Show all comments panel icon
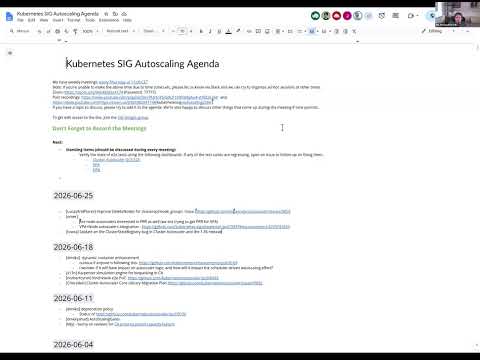 396,16
